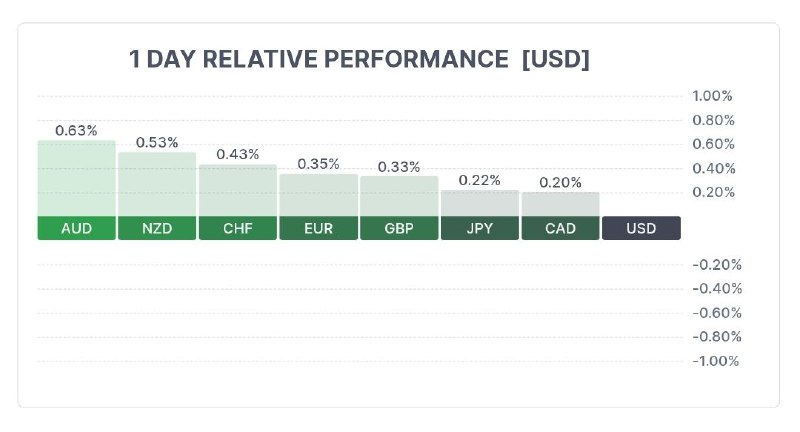Click the GBP currency label
Image resolution: width=800 pixels, height=432 pixels.
click(399, 228)
